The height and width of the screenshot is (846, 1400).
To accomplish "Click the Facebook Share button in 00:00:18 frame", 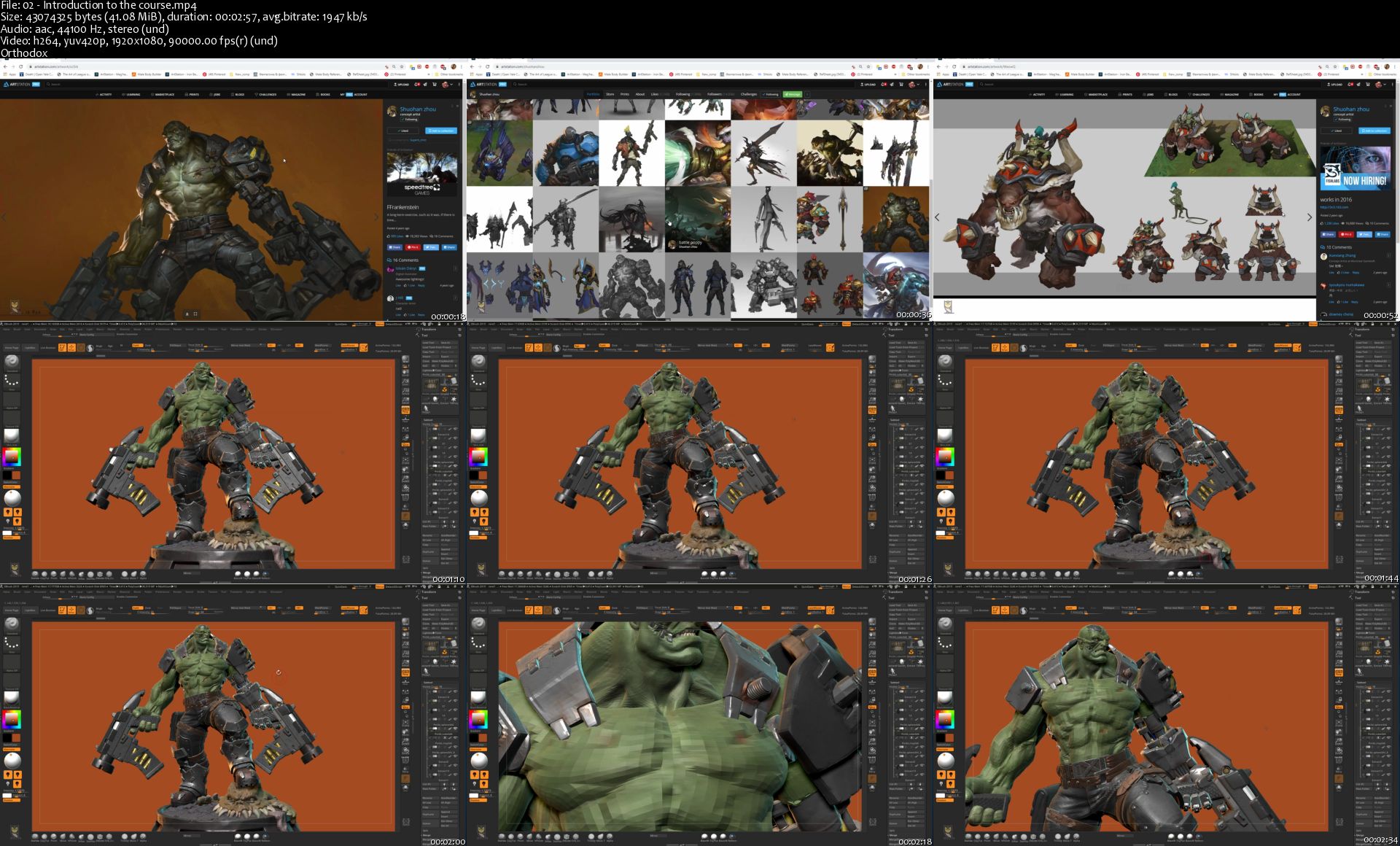I will [x=394, y=247].
